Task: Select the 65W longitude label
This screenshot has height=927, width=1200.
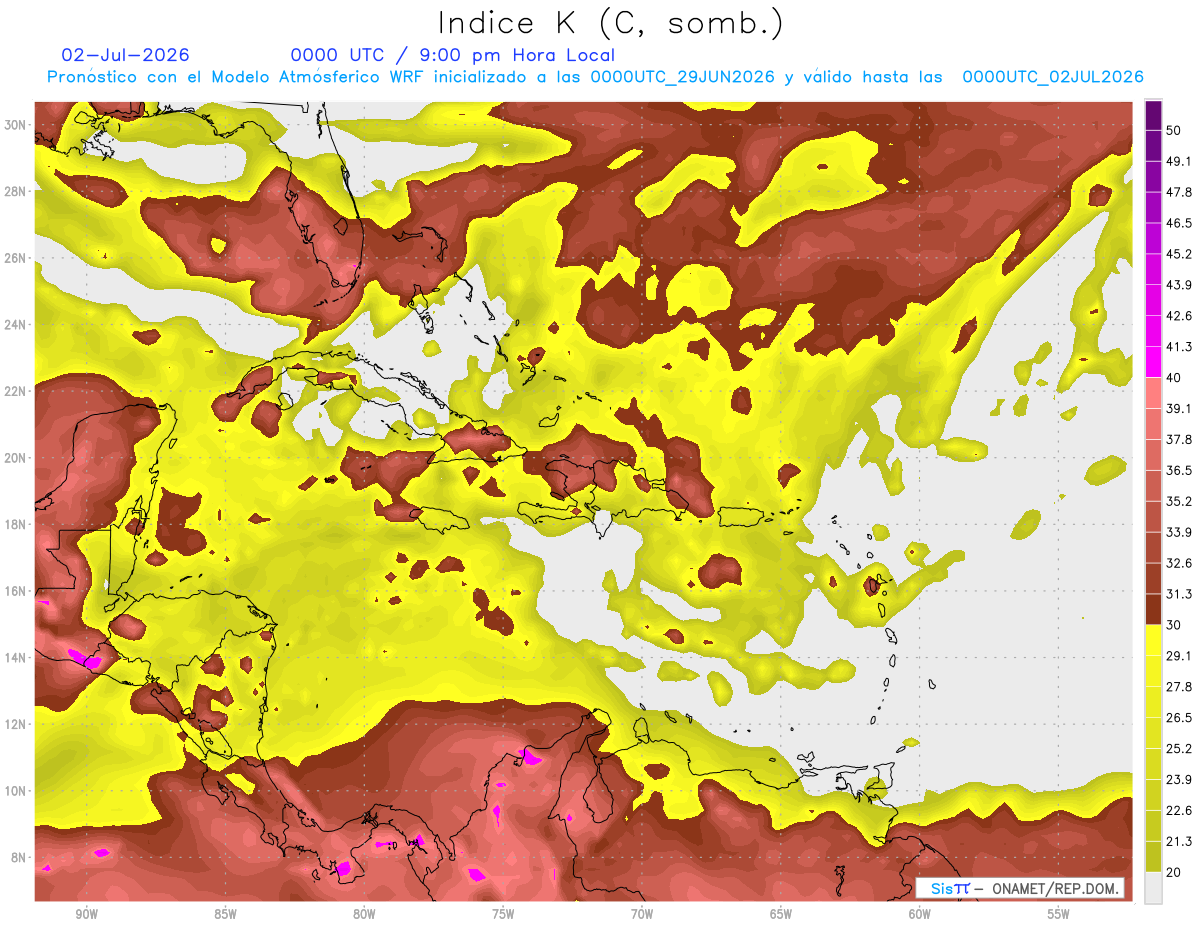Action: coord(781,914)
